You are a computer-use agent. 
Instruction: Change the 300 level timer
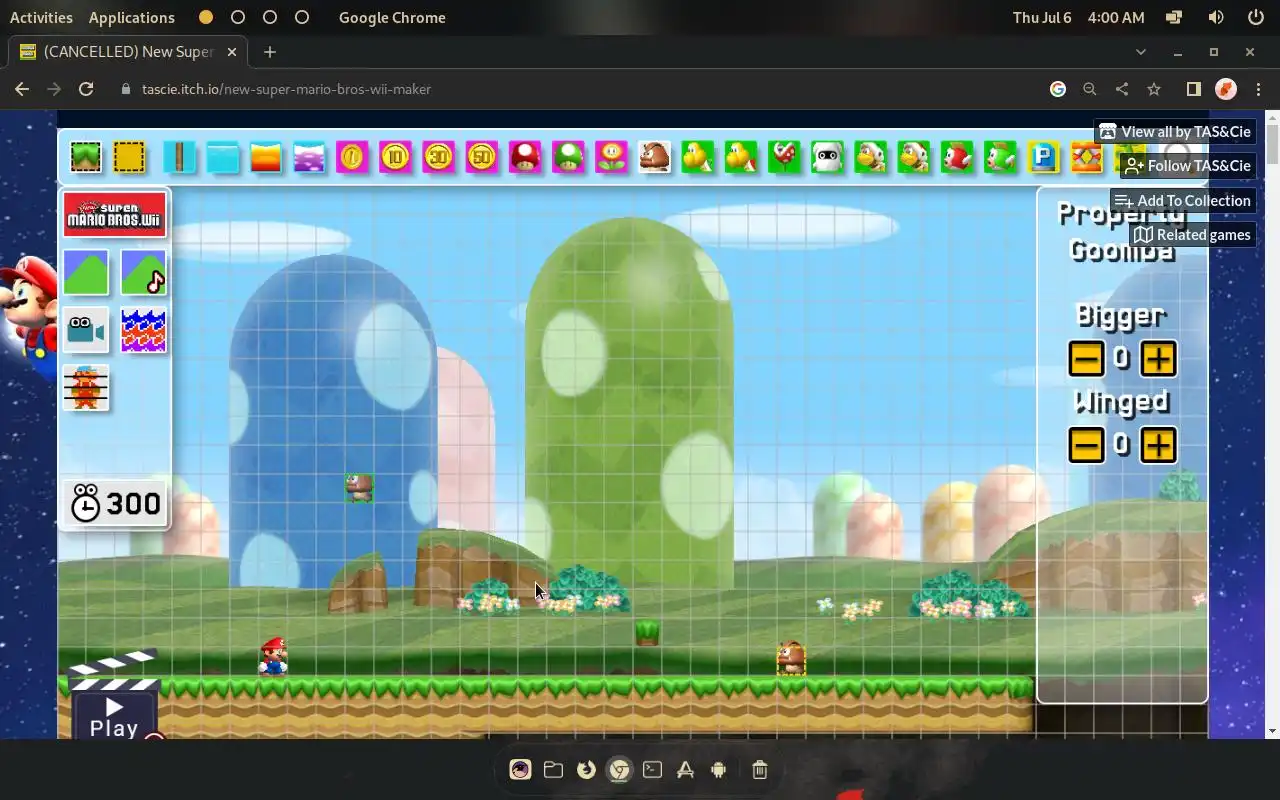point(115,504)
